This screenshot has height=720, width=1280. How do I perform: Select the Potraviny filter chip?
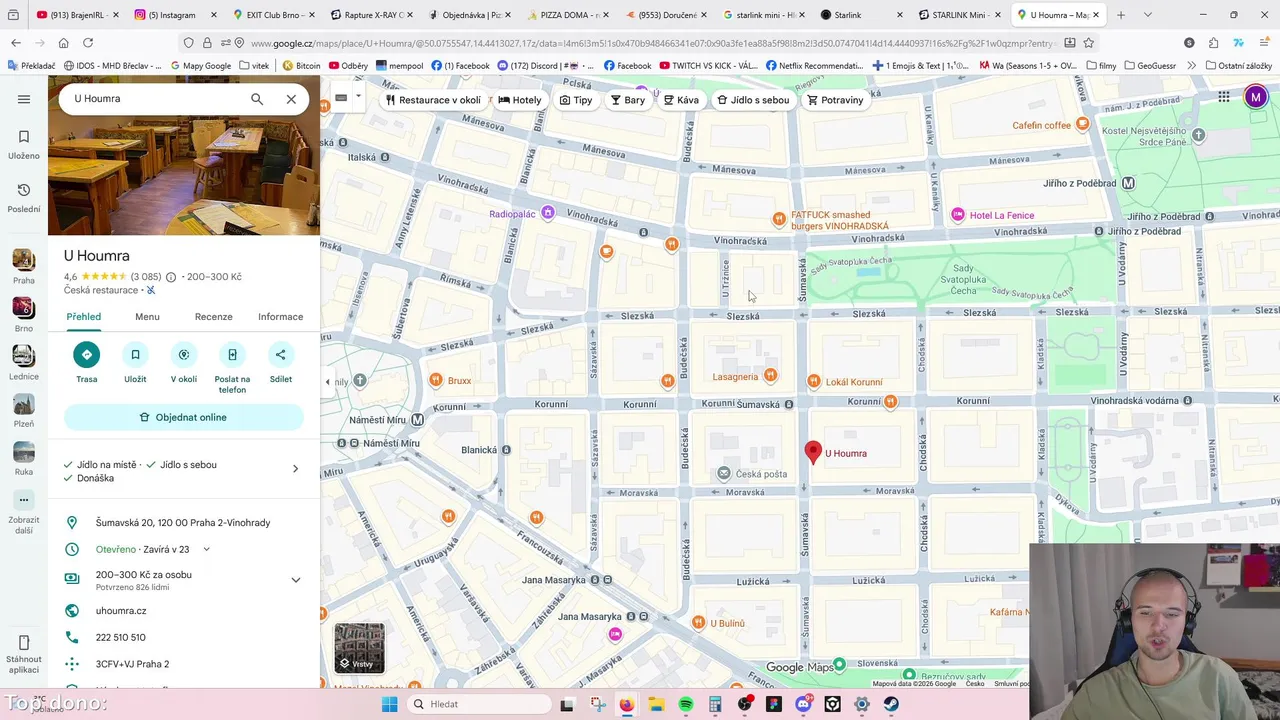[x=835, y=100]
